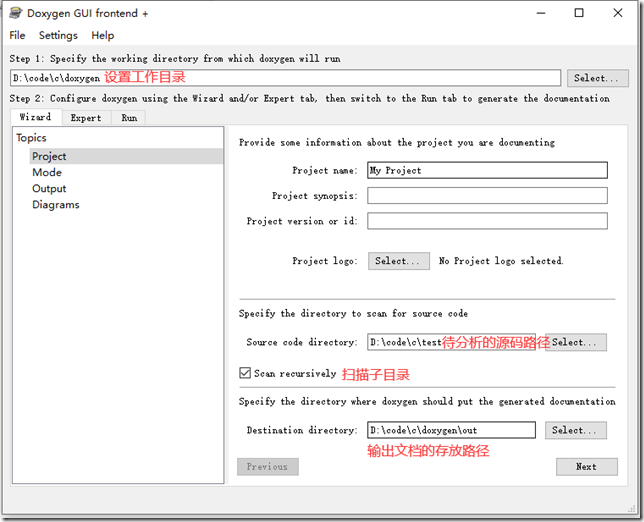644x522 pixels.
Task: Click the 'No Project logo selected' text
Action: tap(501, 261)
